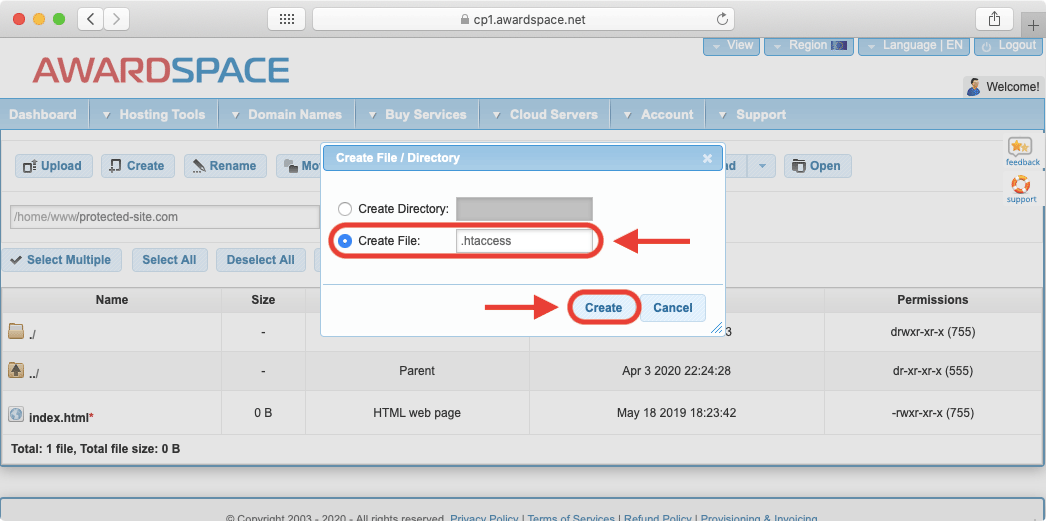The height and width of the screenshot is (521, 1046).
Task: Click the index.html file icon
Action: 16,414
